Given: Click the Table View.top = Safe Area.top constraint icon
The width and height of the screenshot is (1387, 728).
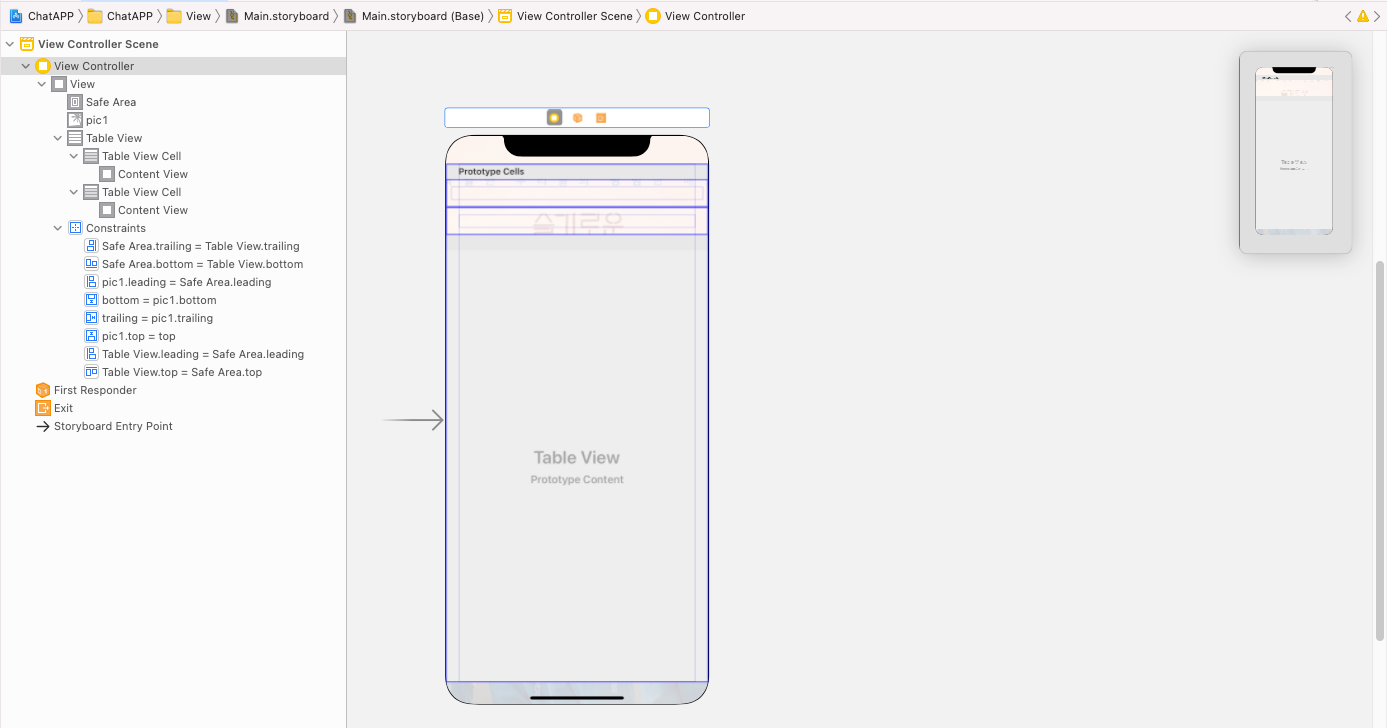Looking at the screenshot, I should (x=92, y=371).
